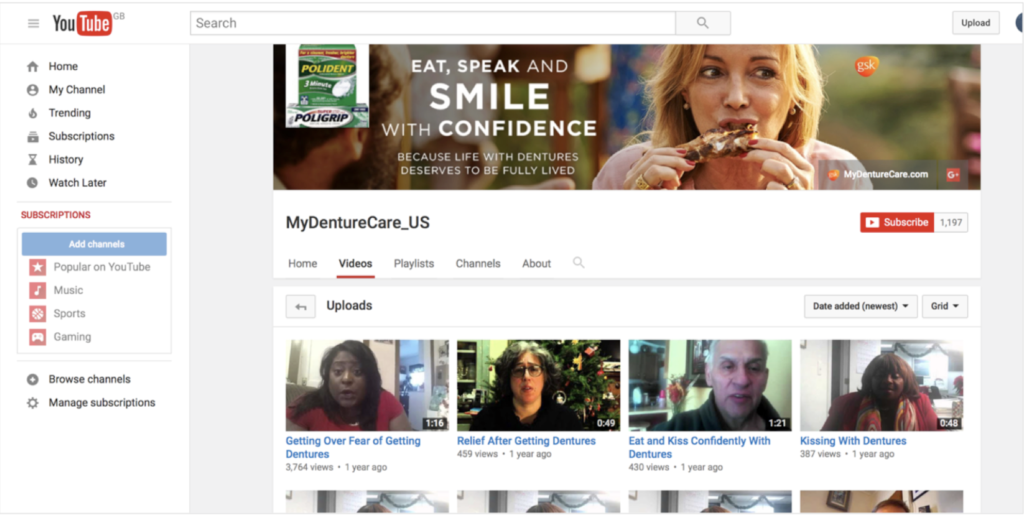Open the Playlists tab
Image resolution: width=1024 pixels, height=515 pixels.
414,264
